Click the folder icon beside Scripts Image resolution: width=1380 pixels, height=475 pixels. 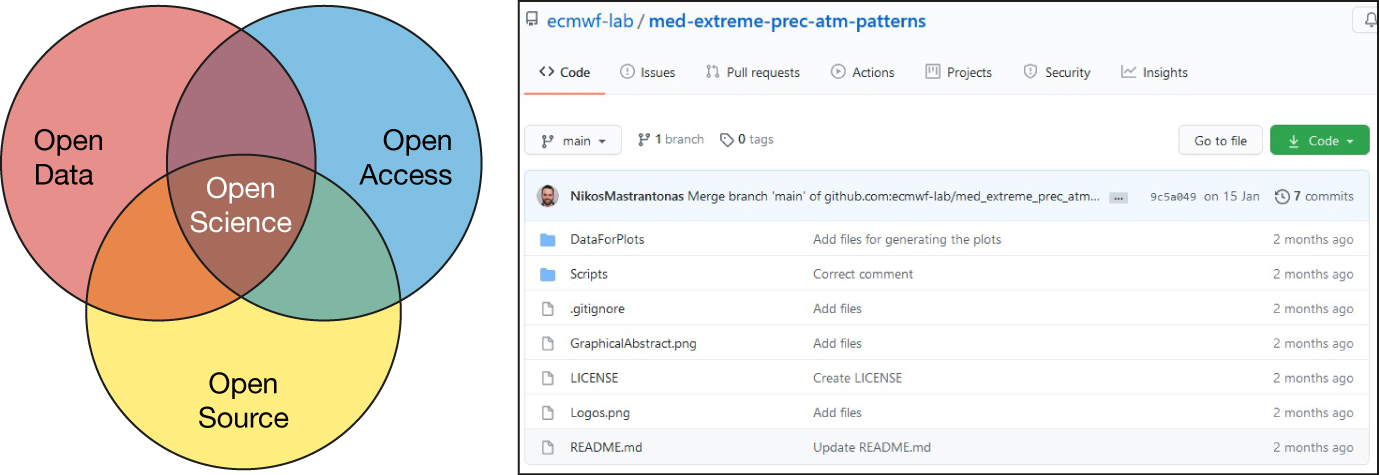tap(547, 274)
